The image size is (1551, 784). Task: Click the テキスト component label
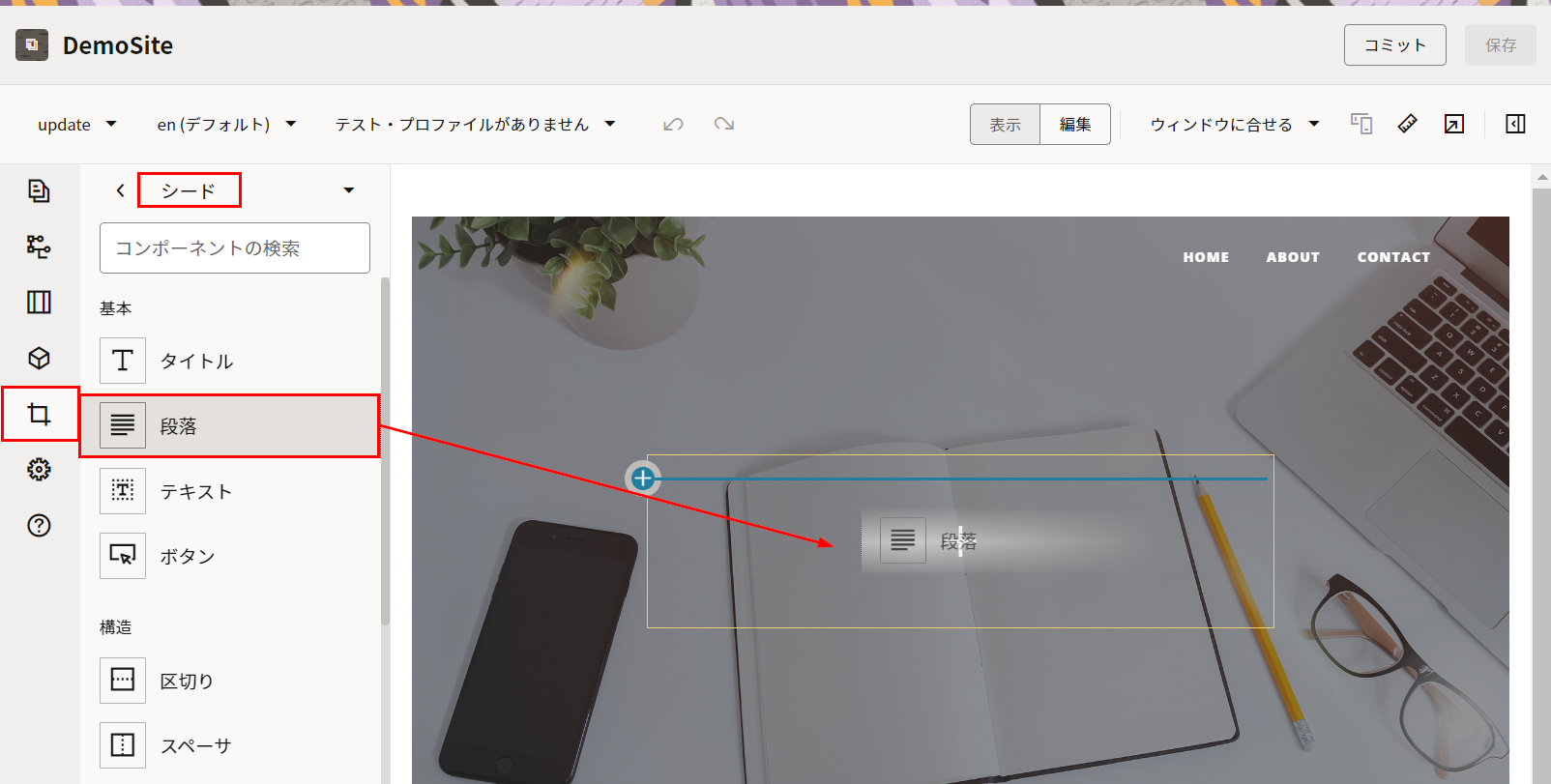(196, 491)
